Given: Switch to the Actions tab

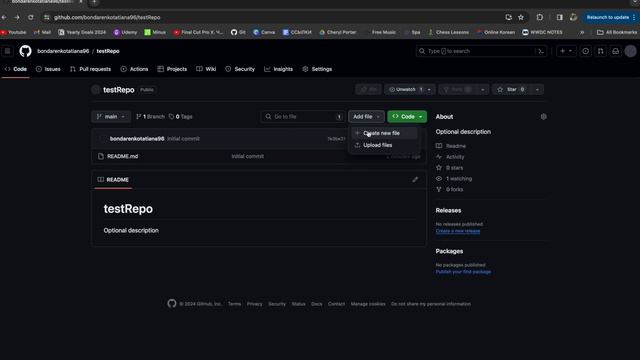Looking at the screenshot, I should click(x=134, y=69).
